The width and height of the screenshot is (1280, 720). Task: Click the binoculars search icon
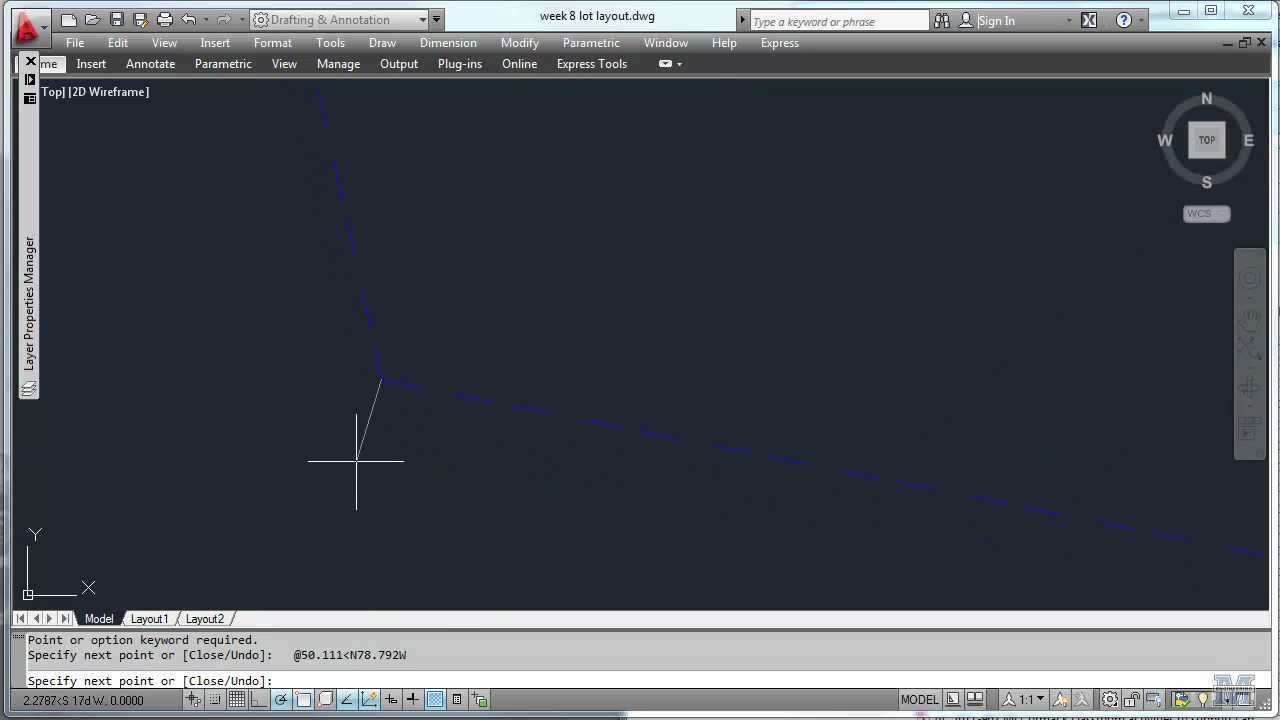pos(942,20)
